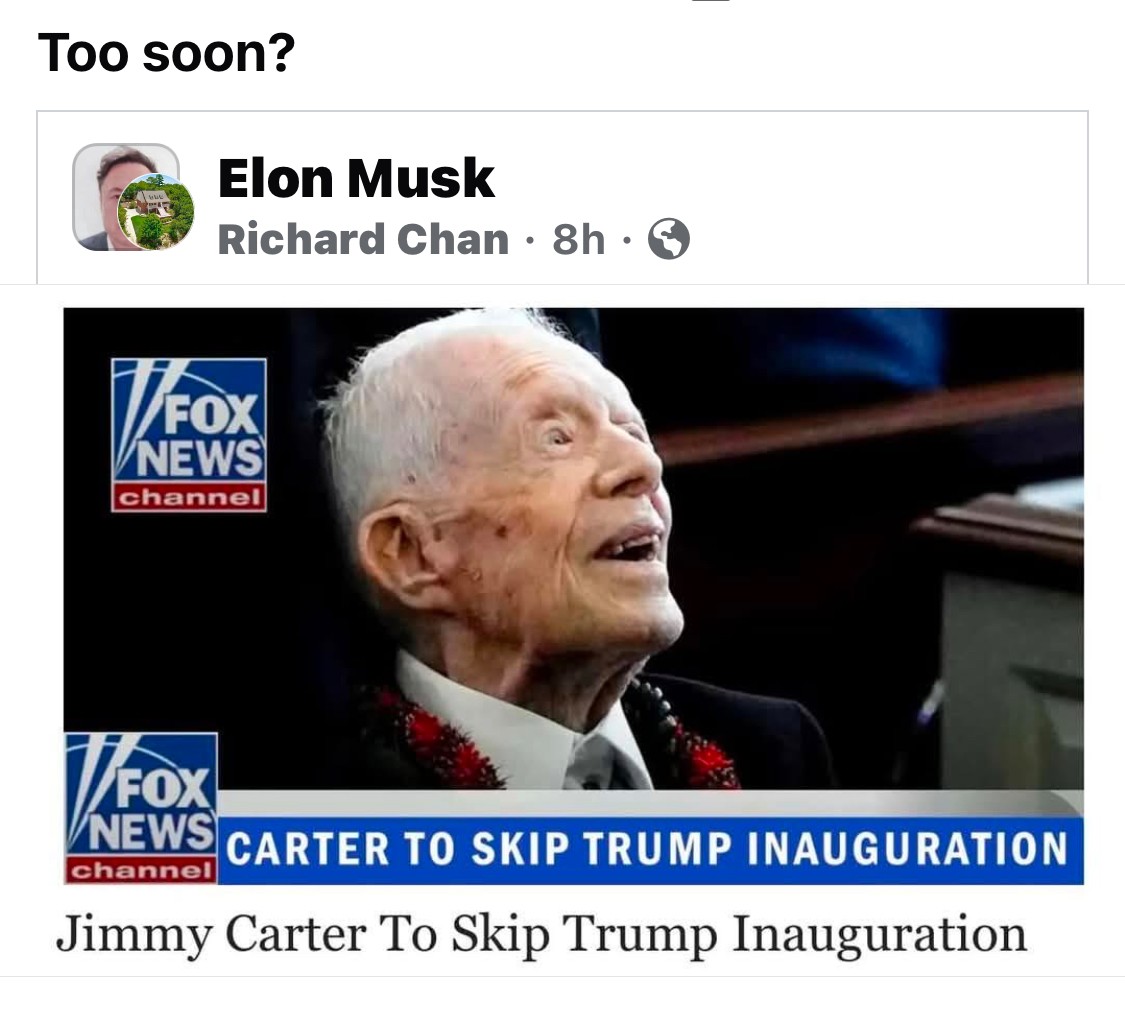Click the globe public-audience icon
The image size is (1125, 1014).
tap(669, 239)
